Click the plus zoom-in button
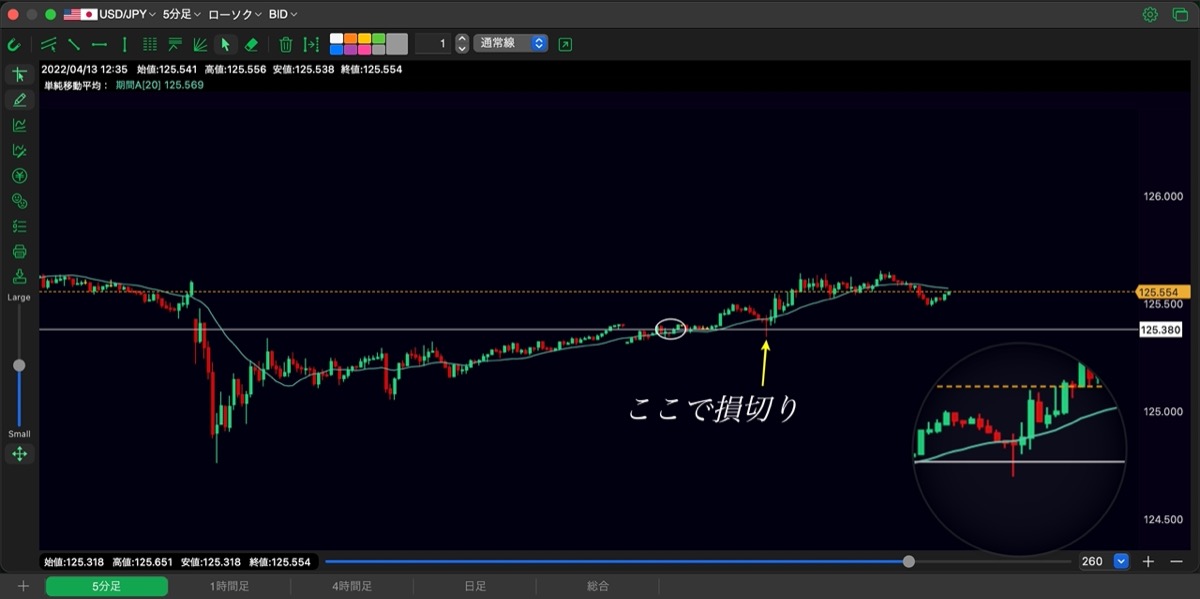The height and width of the screenshot is (599, 1200). tap(1149, 562)
